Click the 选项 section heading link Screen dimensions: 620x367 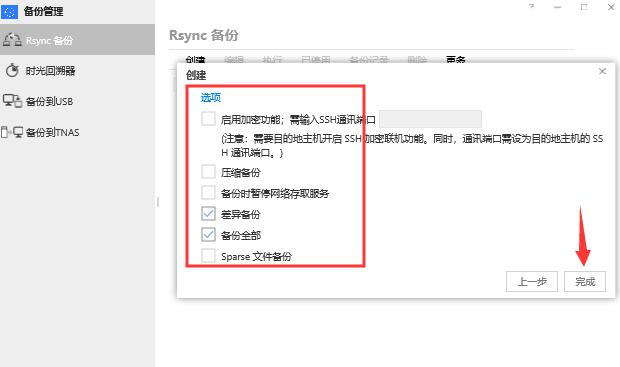[x=211, y=97]
